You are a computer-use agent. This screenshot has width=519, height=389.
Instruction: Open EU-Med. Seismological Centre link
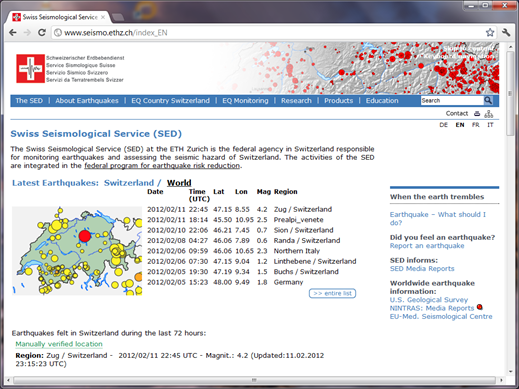pos(441,316)
